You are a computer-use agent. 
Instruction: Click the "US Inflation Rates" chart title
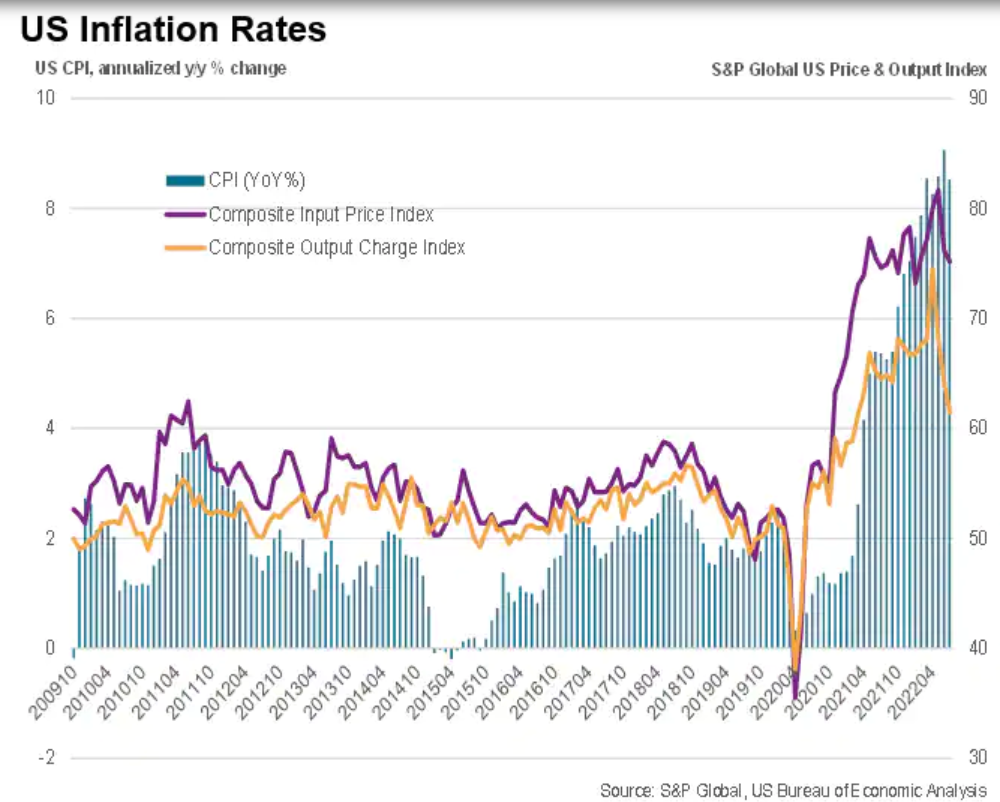pyautogui.click(x=174, y=30)
